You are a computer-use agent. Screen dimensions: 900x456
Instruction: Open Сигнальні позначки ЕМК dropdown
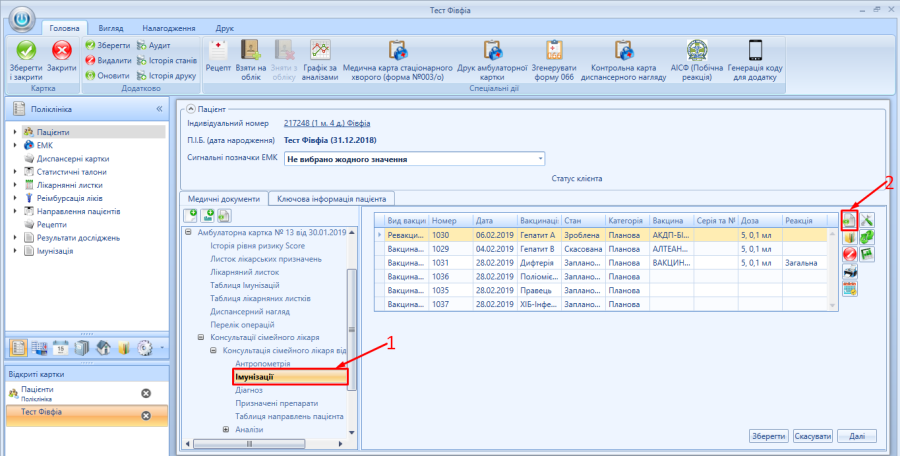541,159
